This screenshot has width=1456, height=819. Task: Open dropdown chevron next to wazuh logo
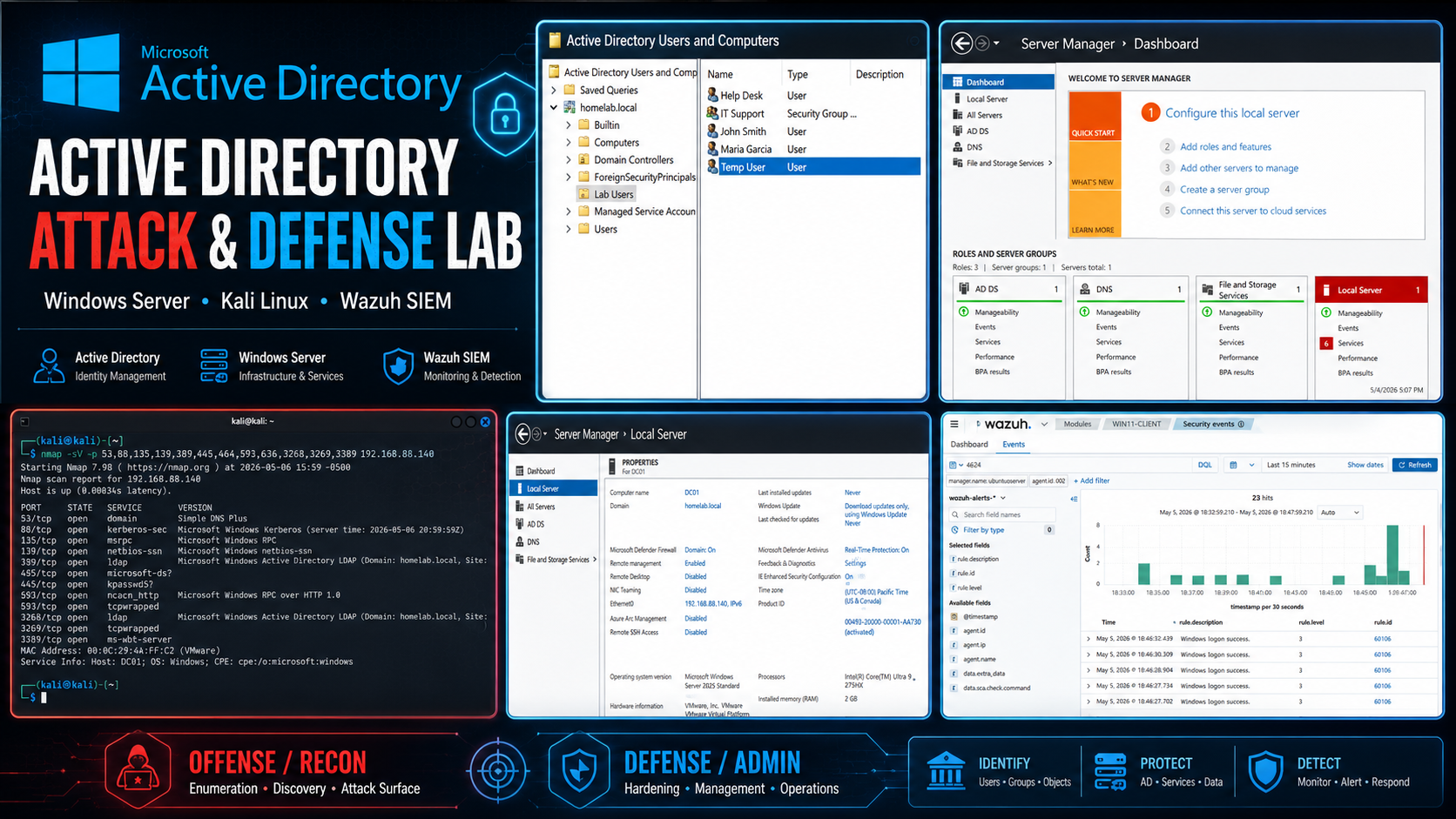point(1044,425)
